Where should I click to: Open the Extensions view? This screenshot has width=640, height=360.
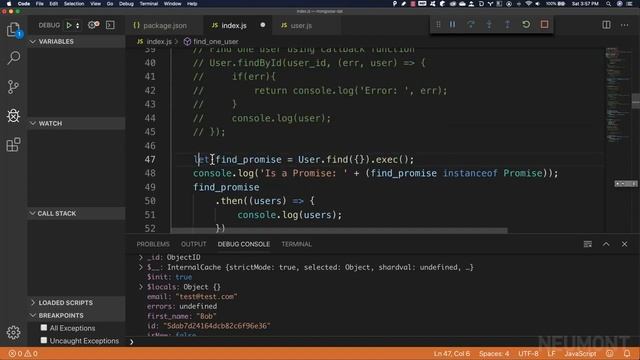pos(13,144)
